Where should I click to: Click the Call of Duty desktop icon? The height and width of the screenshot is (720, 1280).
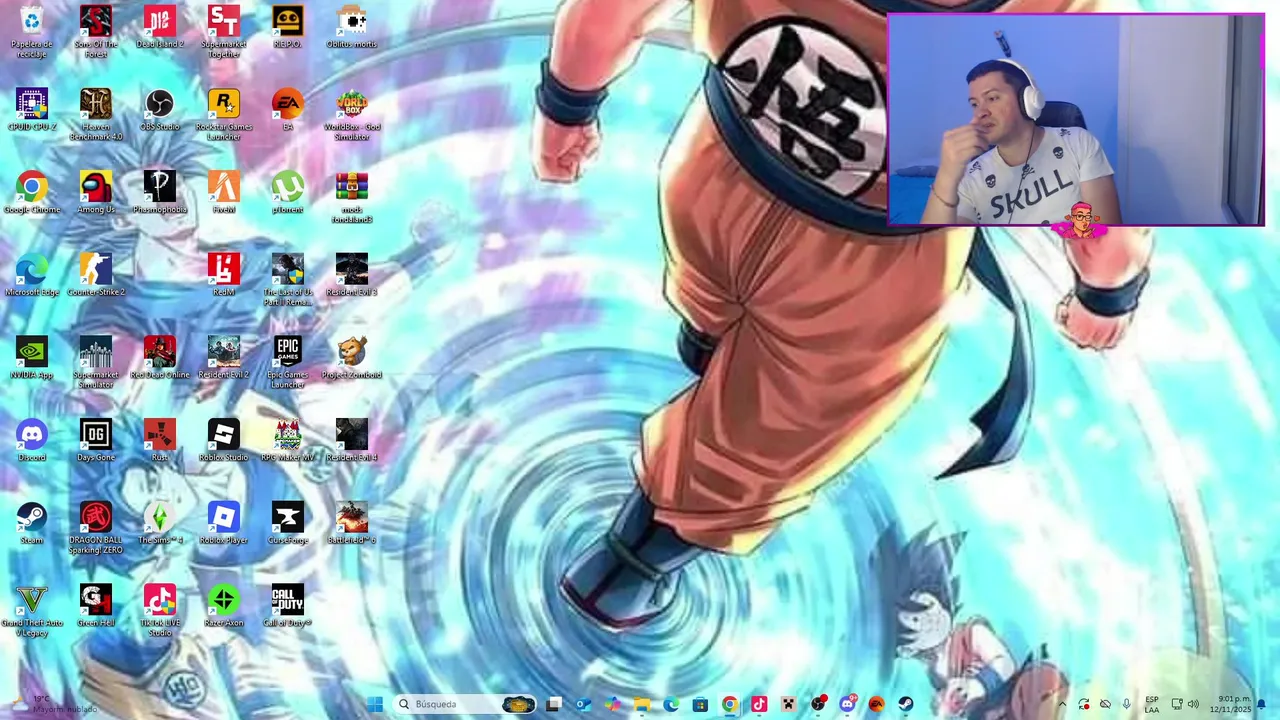coord(288,606)
